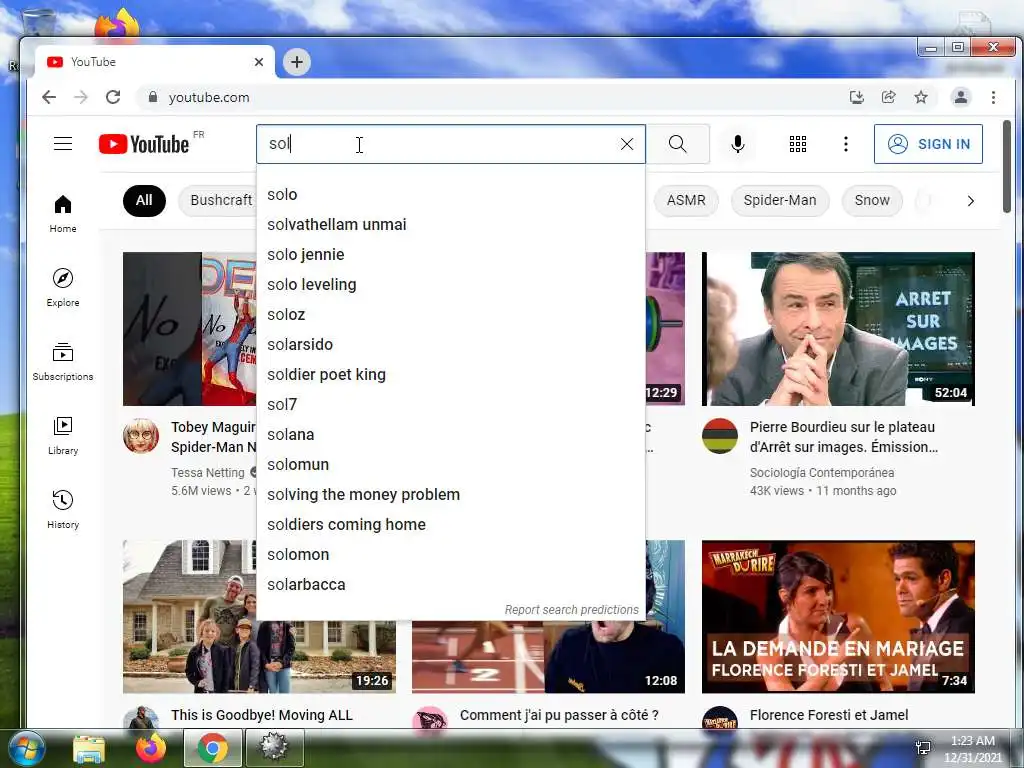Click the magnifier search button
1024x768 pixels.
coord(678,144)
